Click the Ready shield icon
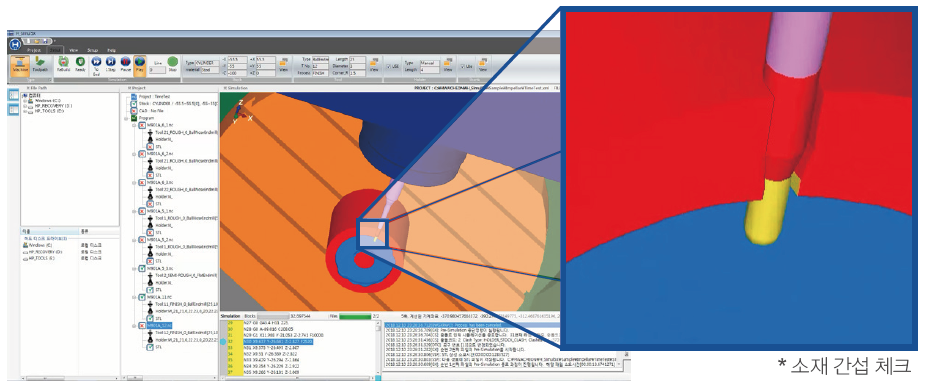Viewport: 927px width, 385px height. pos(80,64)
